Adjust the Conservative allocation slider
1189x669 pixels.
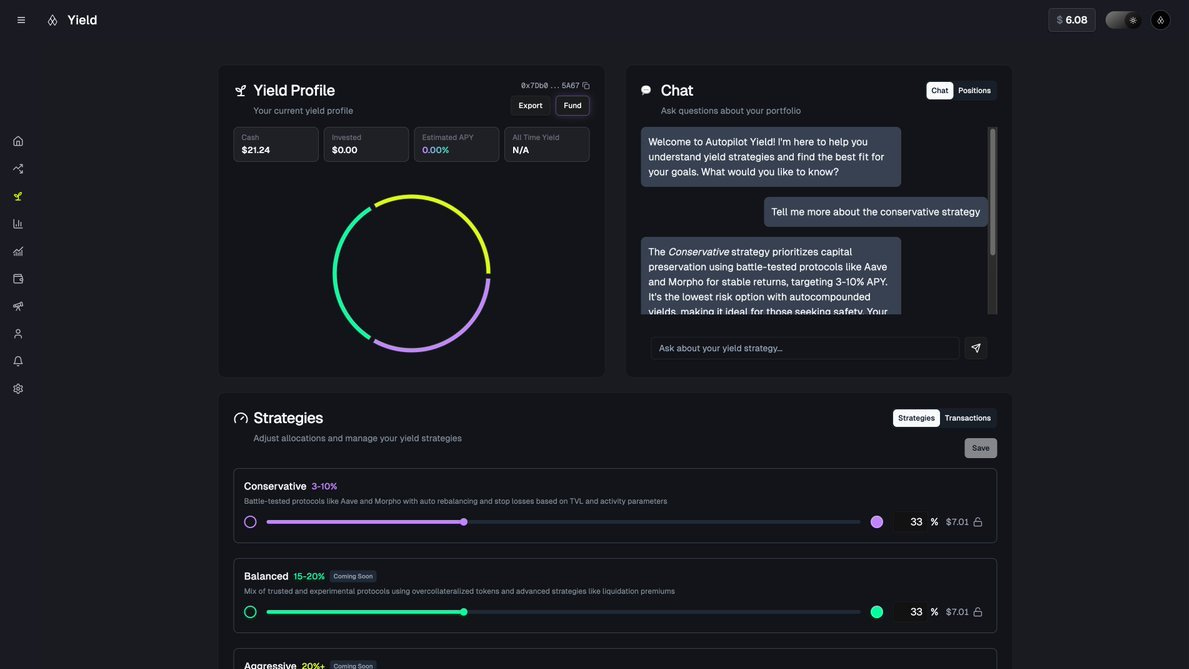[x=563, y=522]
